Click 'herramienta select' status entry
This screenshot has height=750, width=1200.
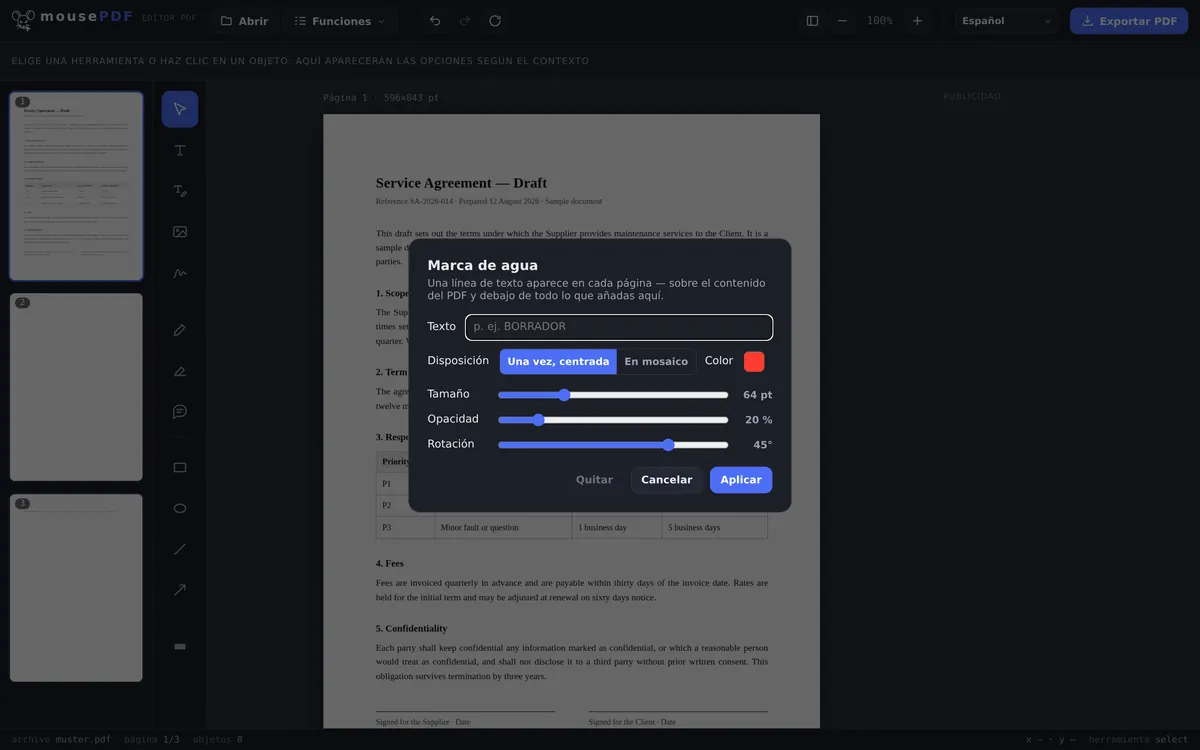[x=1138, y=740]
